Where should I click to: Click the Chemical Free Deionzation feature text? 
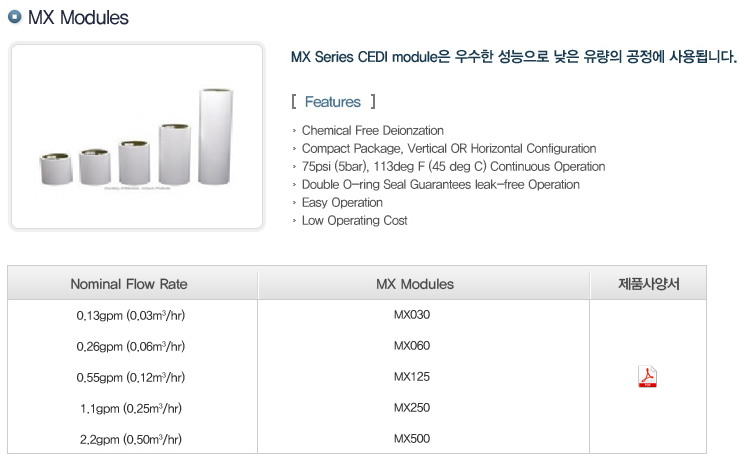click(x=373, y=130)
